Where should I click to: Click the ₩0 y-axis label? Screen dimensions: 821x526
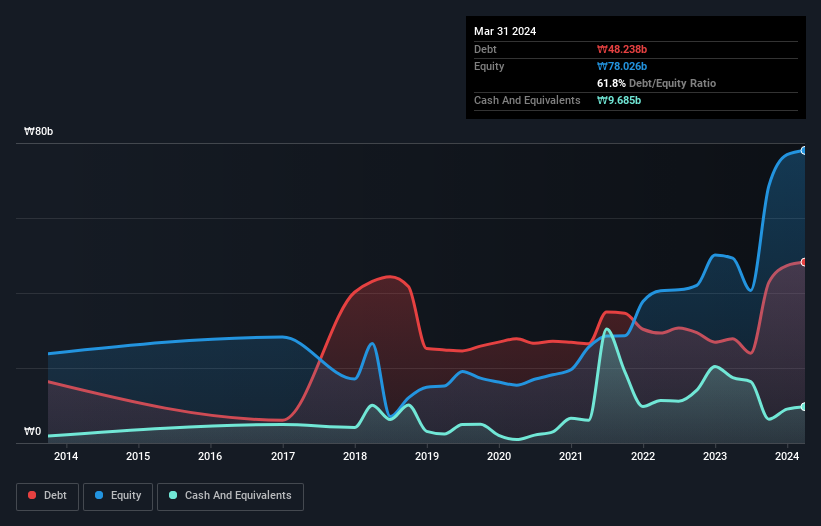click(32, 431)
